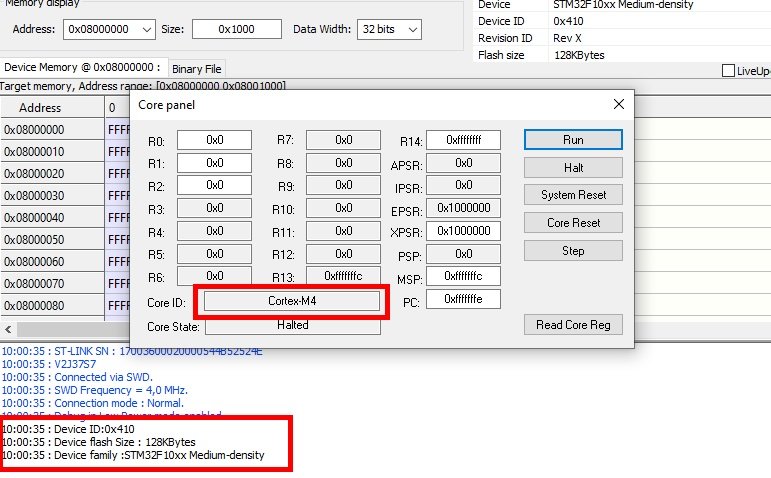Click log line 'Device ID:0x410'
The width and height of the screenshot is (771, 478).
point(68,429)
